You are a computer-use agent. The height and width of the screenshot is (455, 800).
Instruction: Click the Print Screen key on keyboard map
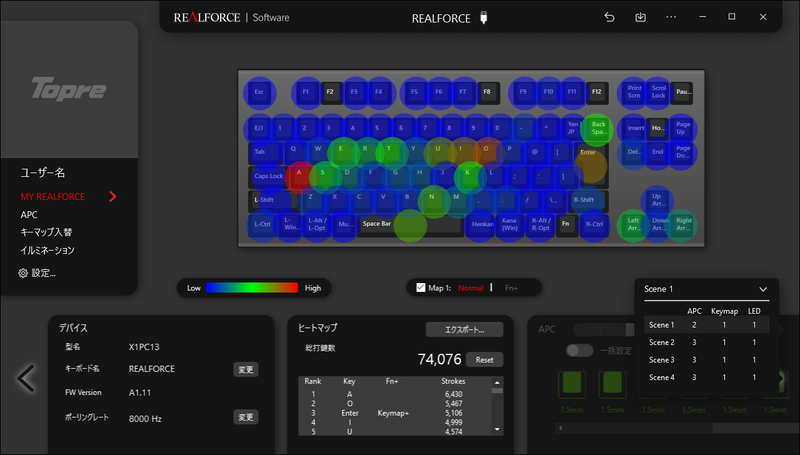pos(634,92)
